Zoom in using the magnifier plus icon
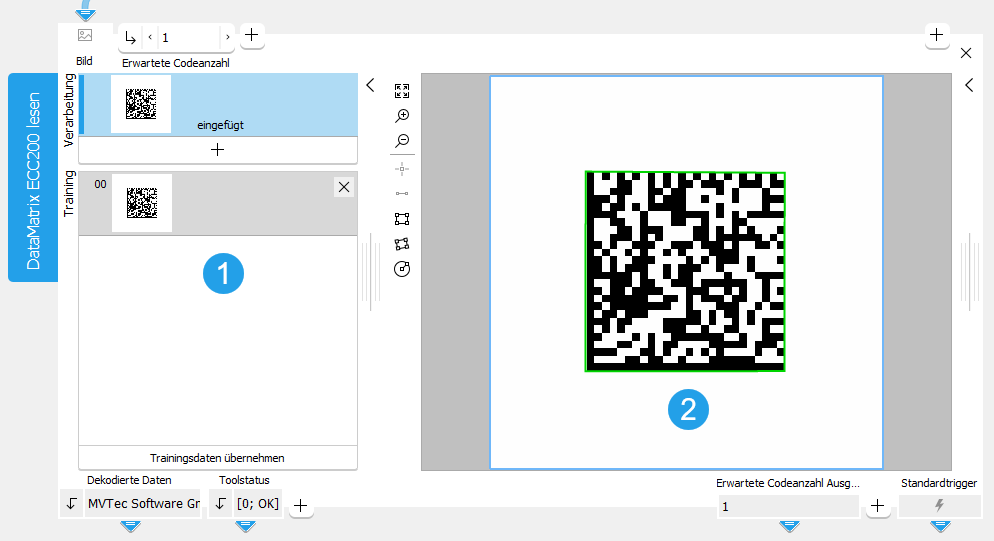The image size is (994, 541). [x=402, y=116]
